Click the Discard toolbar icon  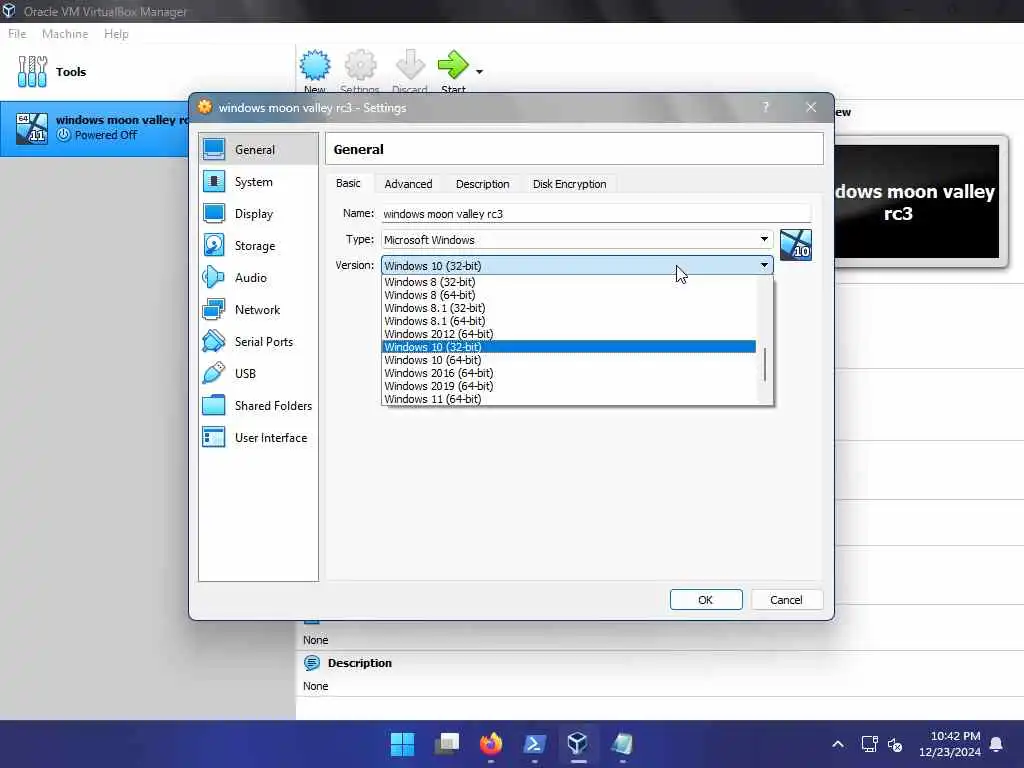(410, 65)
